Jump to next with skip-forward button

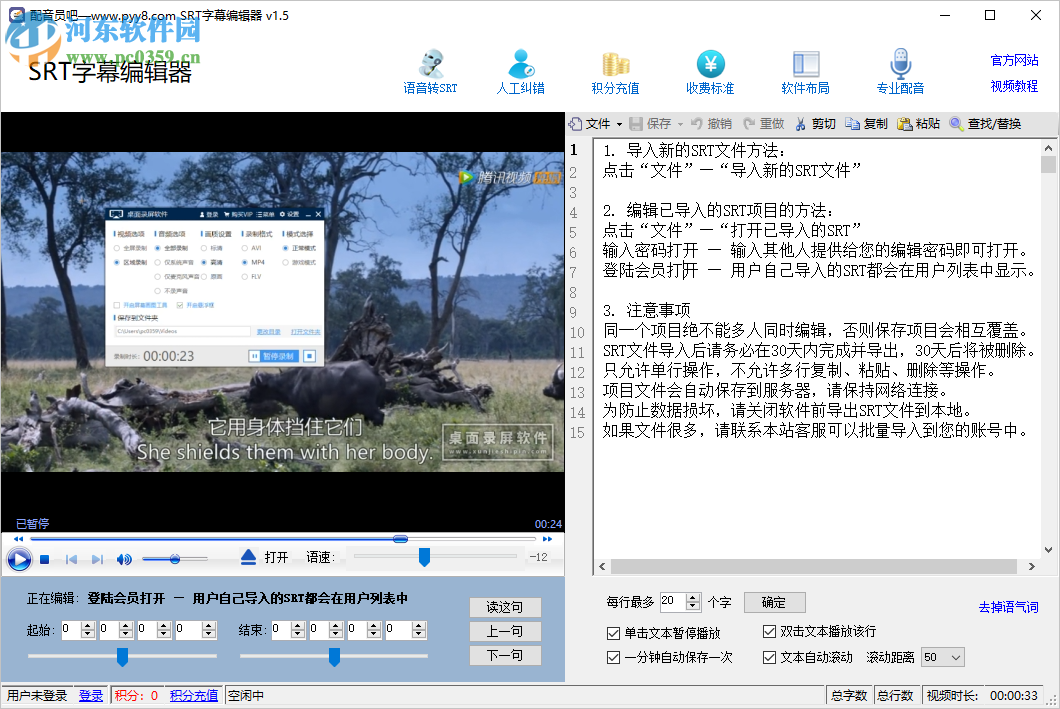(97, 559)
